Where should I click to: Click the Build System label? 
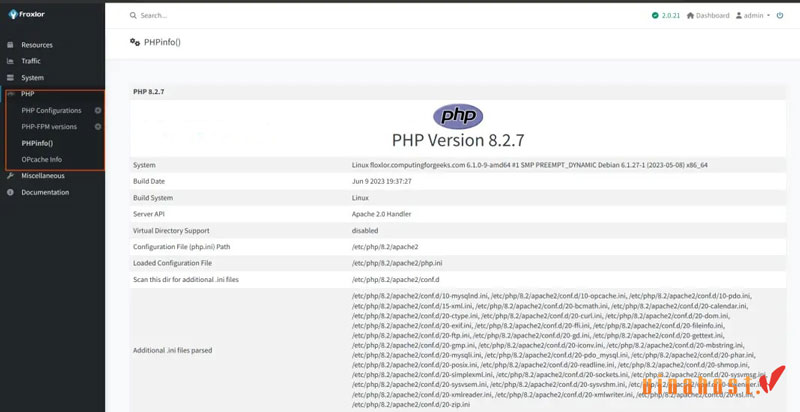click(153, 198)
